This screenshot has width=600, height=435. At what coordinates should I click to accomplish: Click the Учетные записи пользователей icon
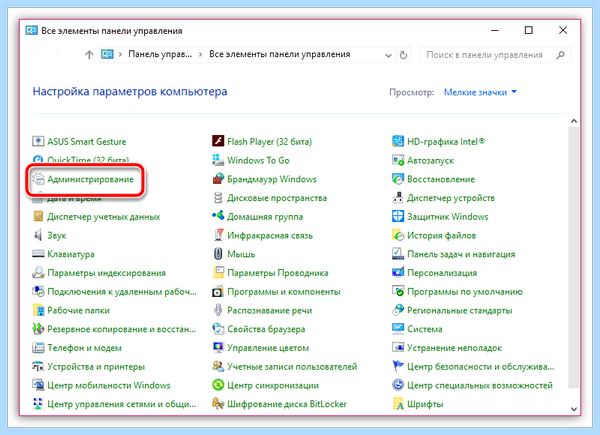pos(218,367)
